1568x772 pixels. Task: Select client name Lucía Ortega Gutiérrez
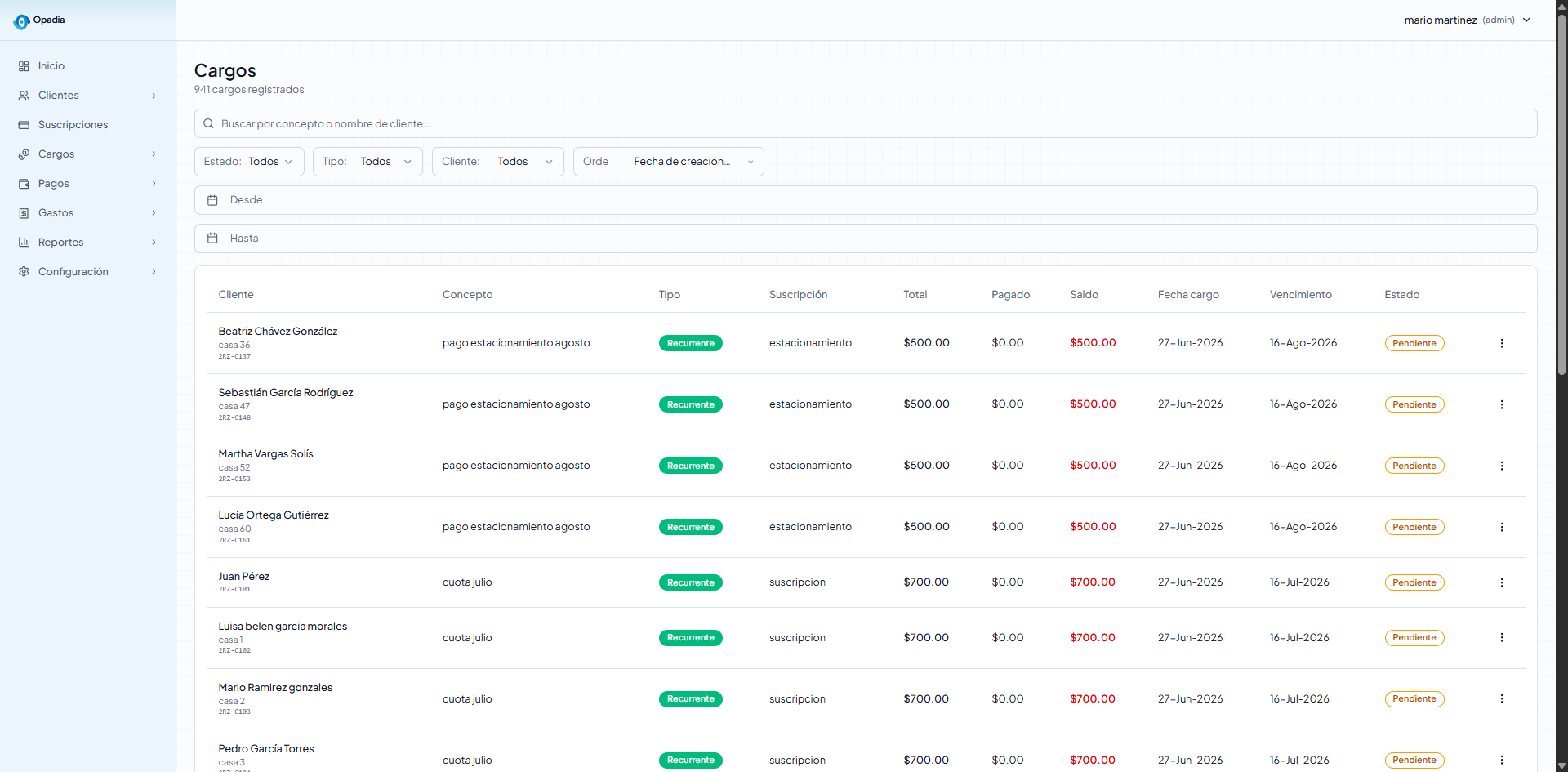[x=274, y=515]
